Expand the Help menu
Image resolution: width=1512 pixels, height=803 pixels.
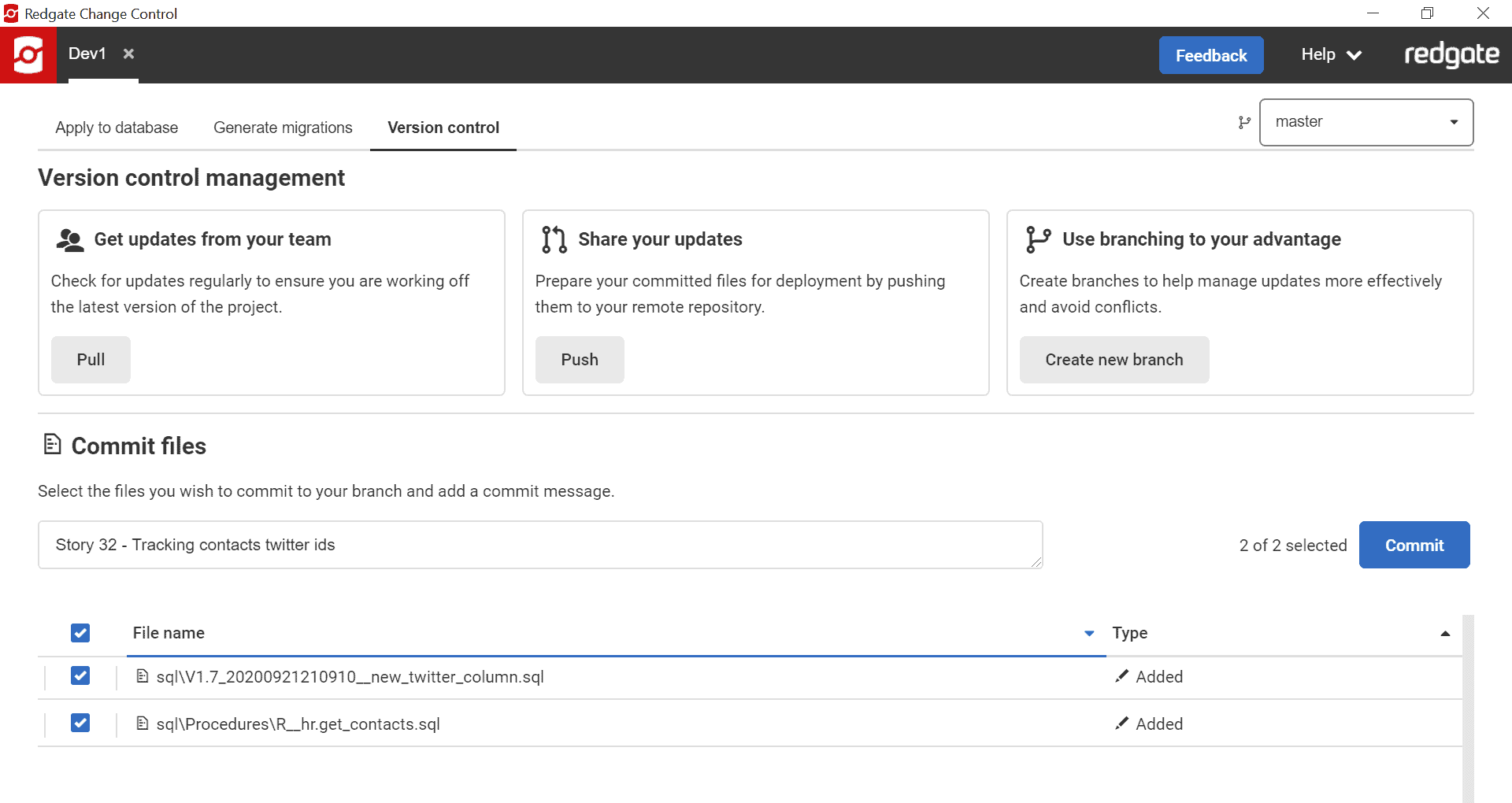tap(1331, 54)
